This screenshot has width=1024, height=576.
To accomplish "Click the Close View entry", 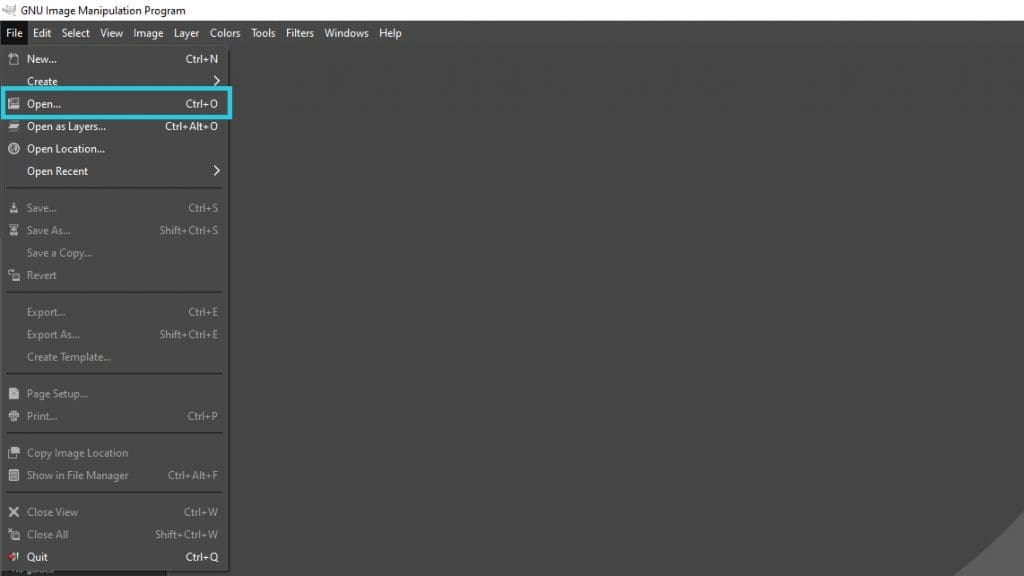I will point(114,512).
